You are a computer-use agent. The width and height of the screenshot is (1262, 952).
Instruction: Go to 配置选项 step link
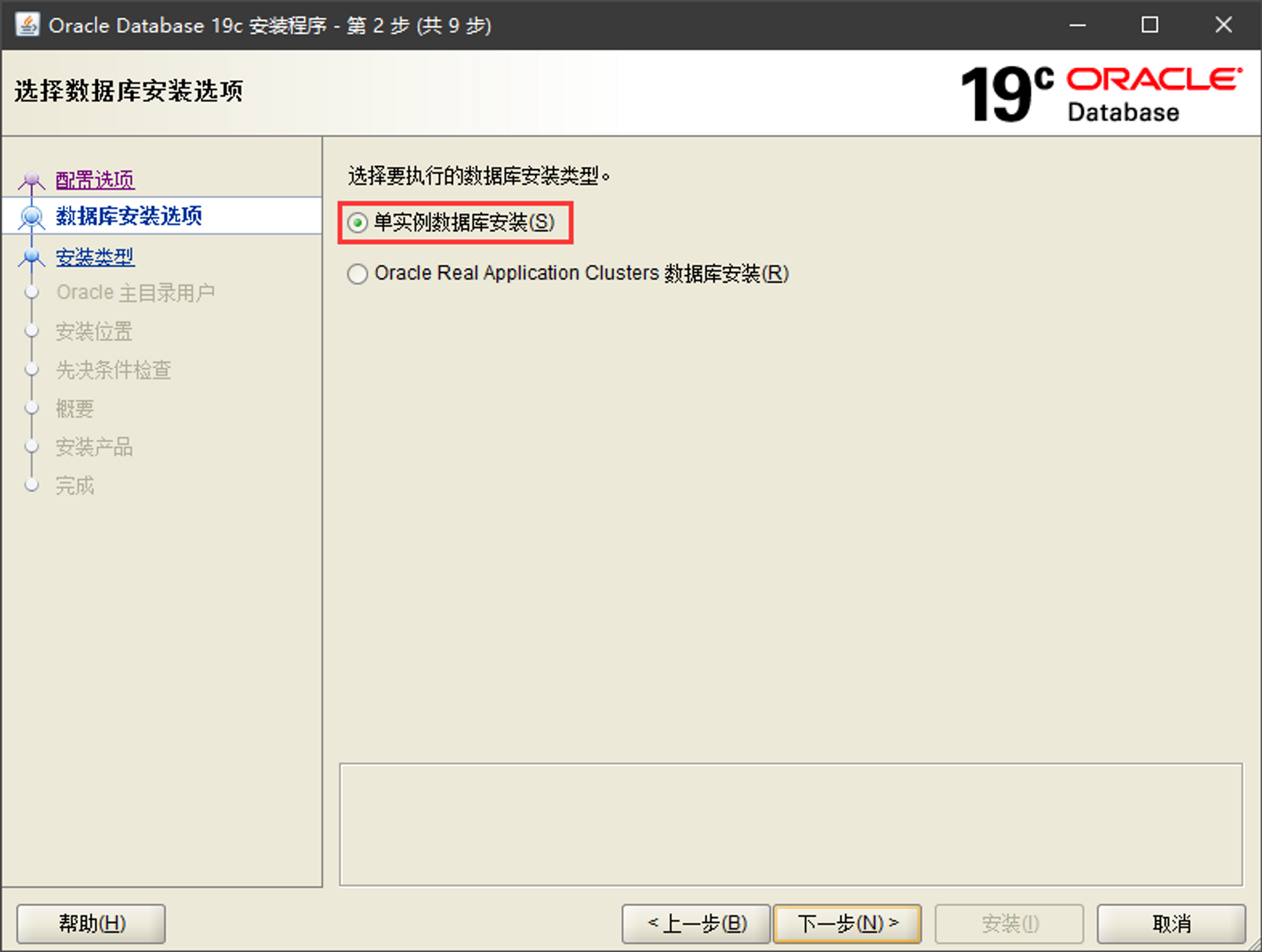click(95, 180)
